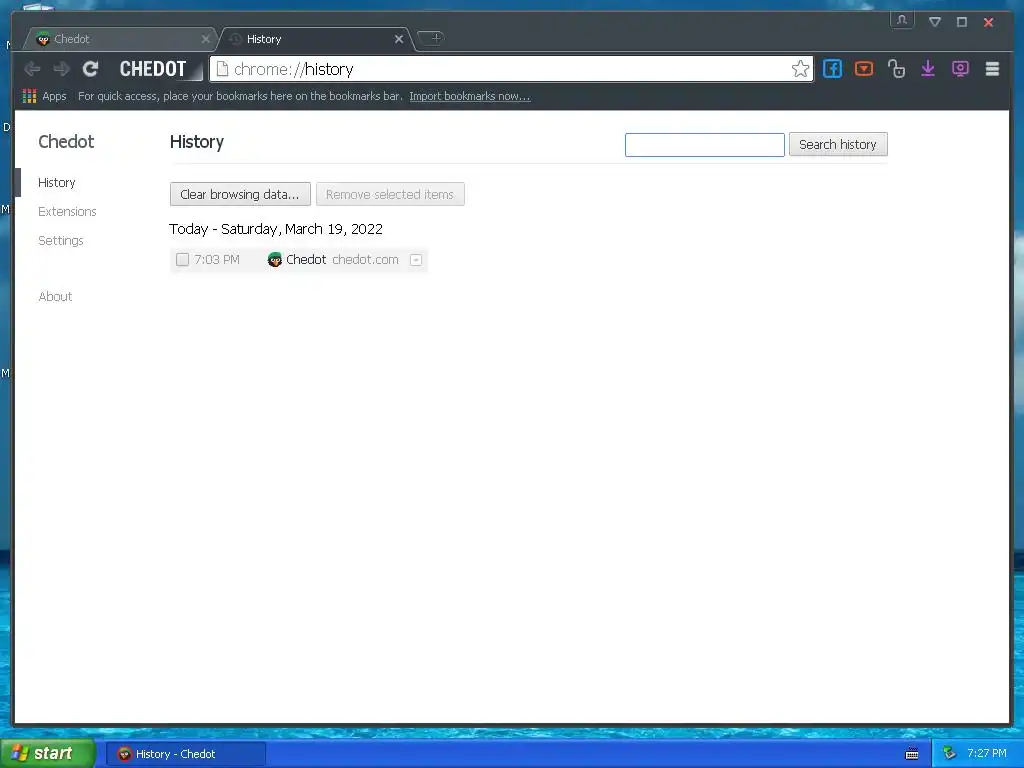Open the hamburger main menu
This screenshot has height=768, width=1024.
992,69
